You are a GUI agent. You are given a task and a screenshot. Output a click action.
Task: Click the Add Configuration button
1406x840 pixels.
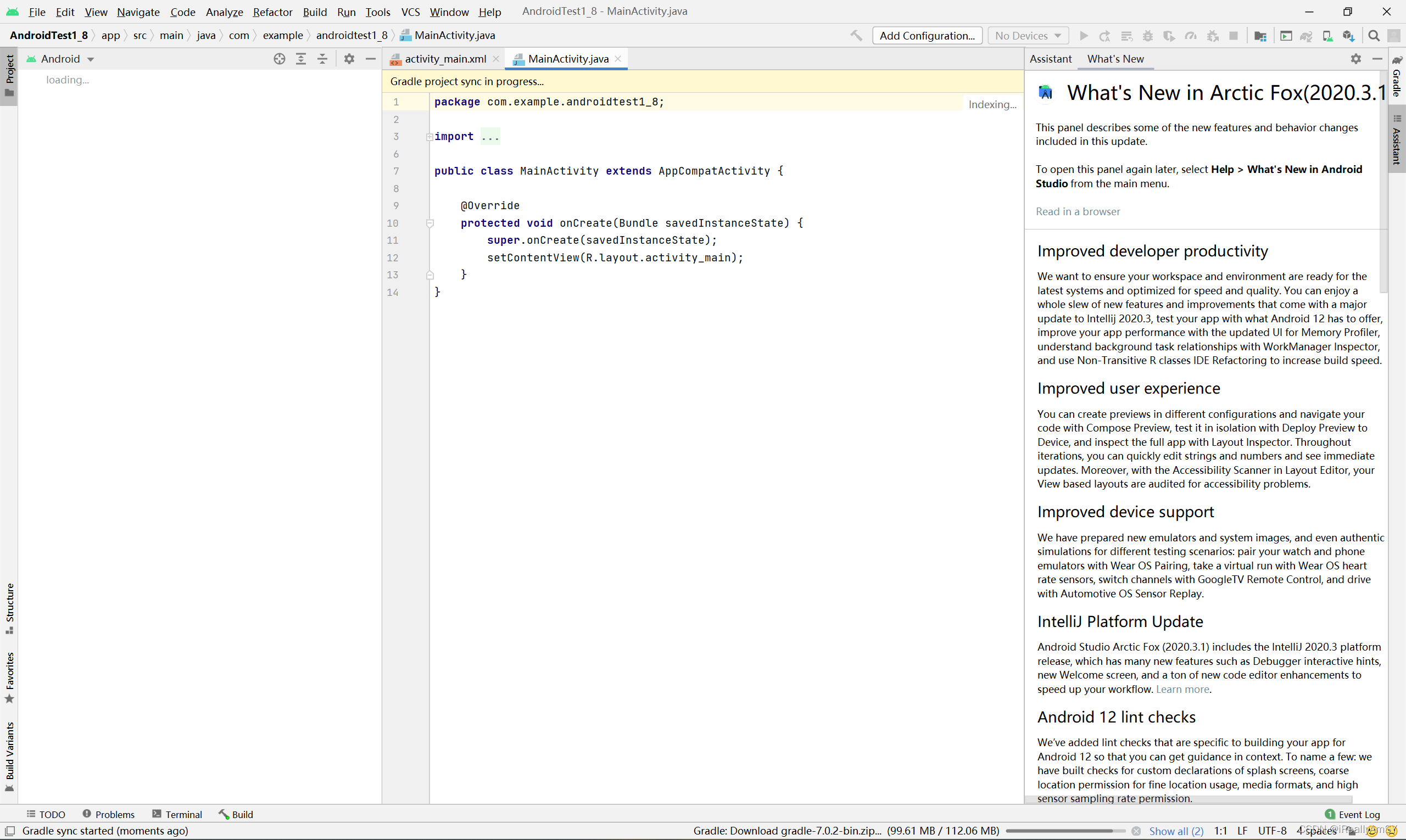(927, 36)
